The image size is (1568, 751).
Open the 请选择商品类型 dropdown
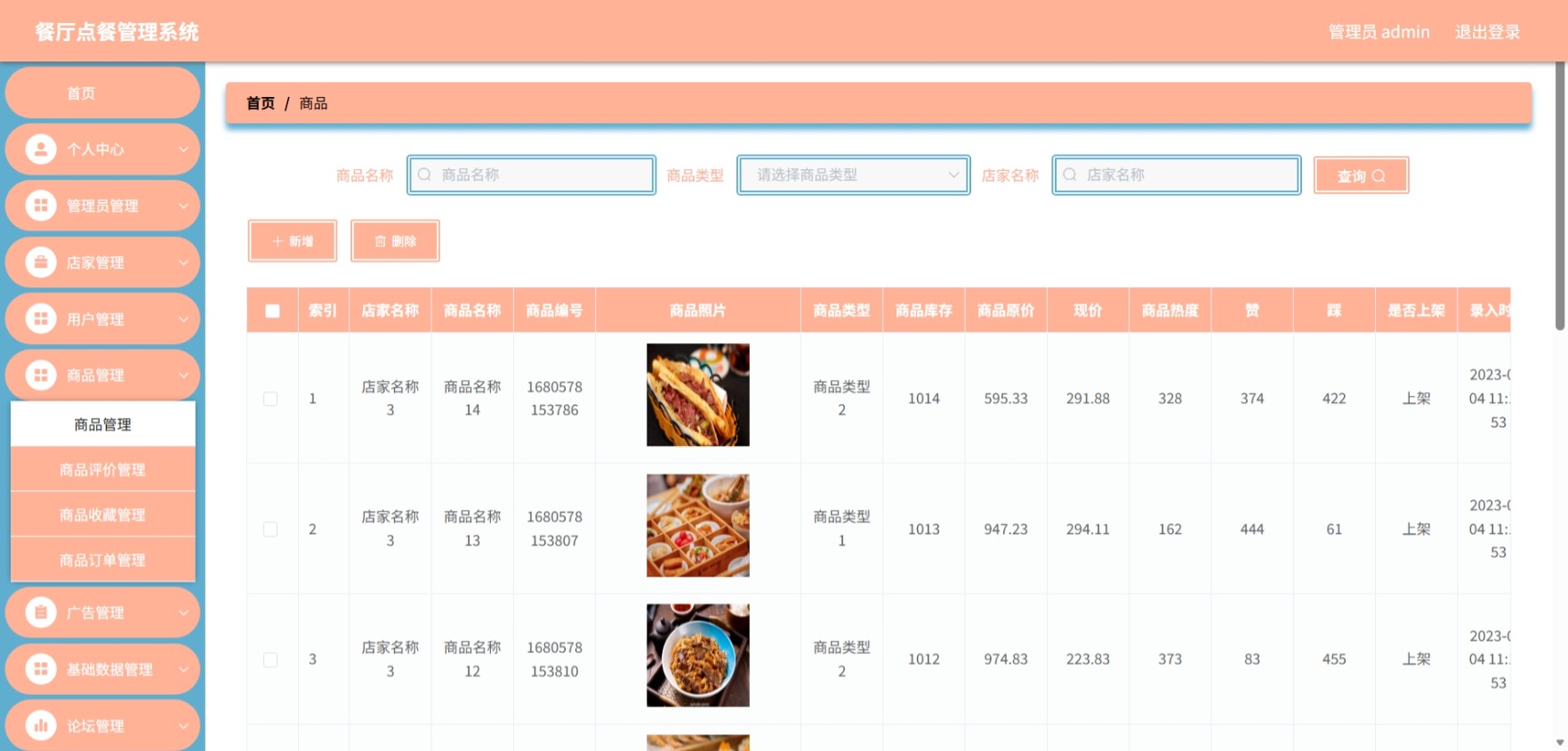854,174
